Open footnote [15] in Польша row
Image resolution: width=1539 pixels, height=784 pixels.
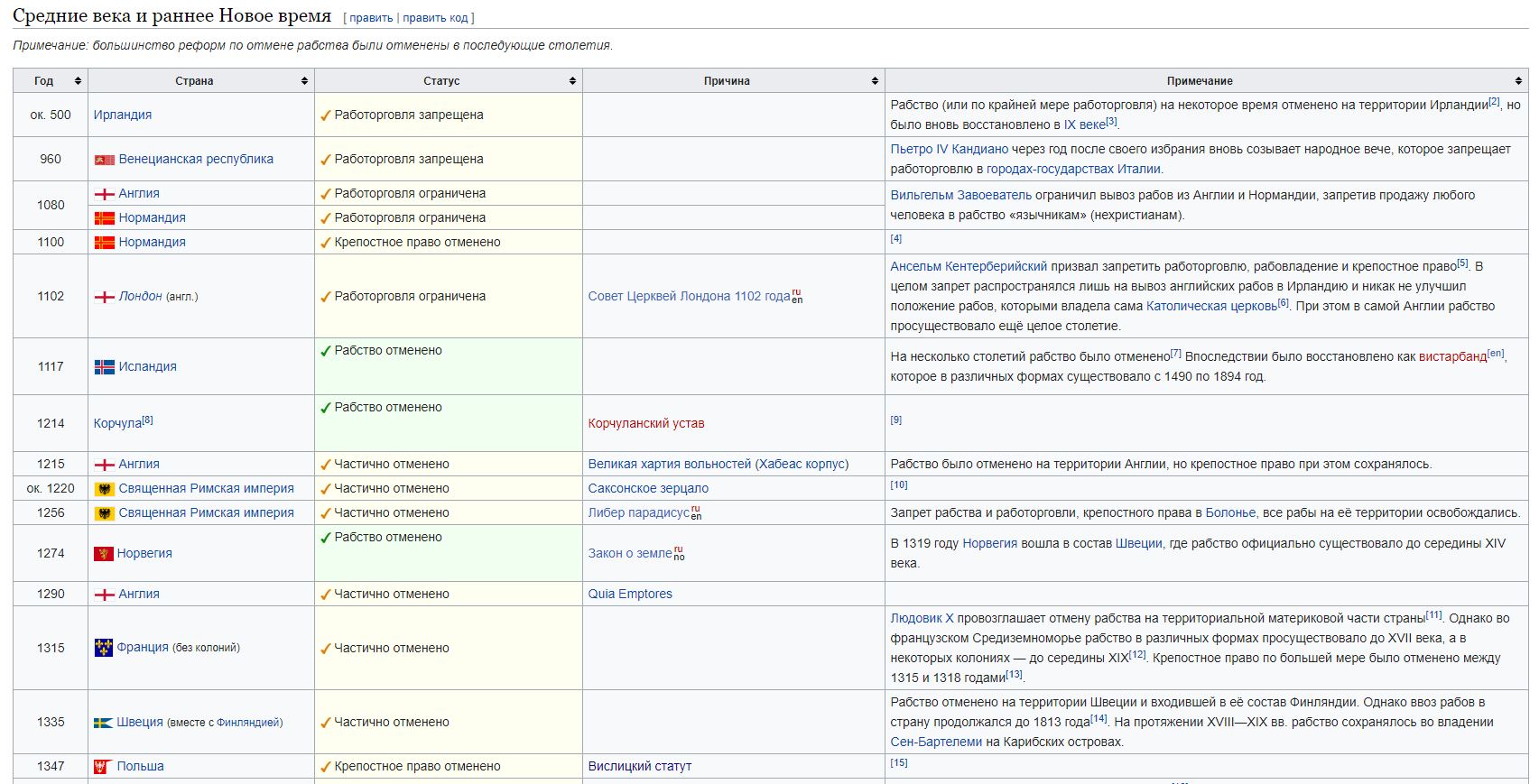[x=899, y=763]
